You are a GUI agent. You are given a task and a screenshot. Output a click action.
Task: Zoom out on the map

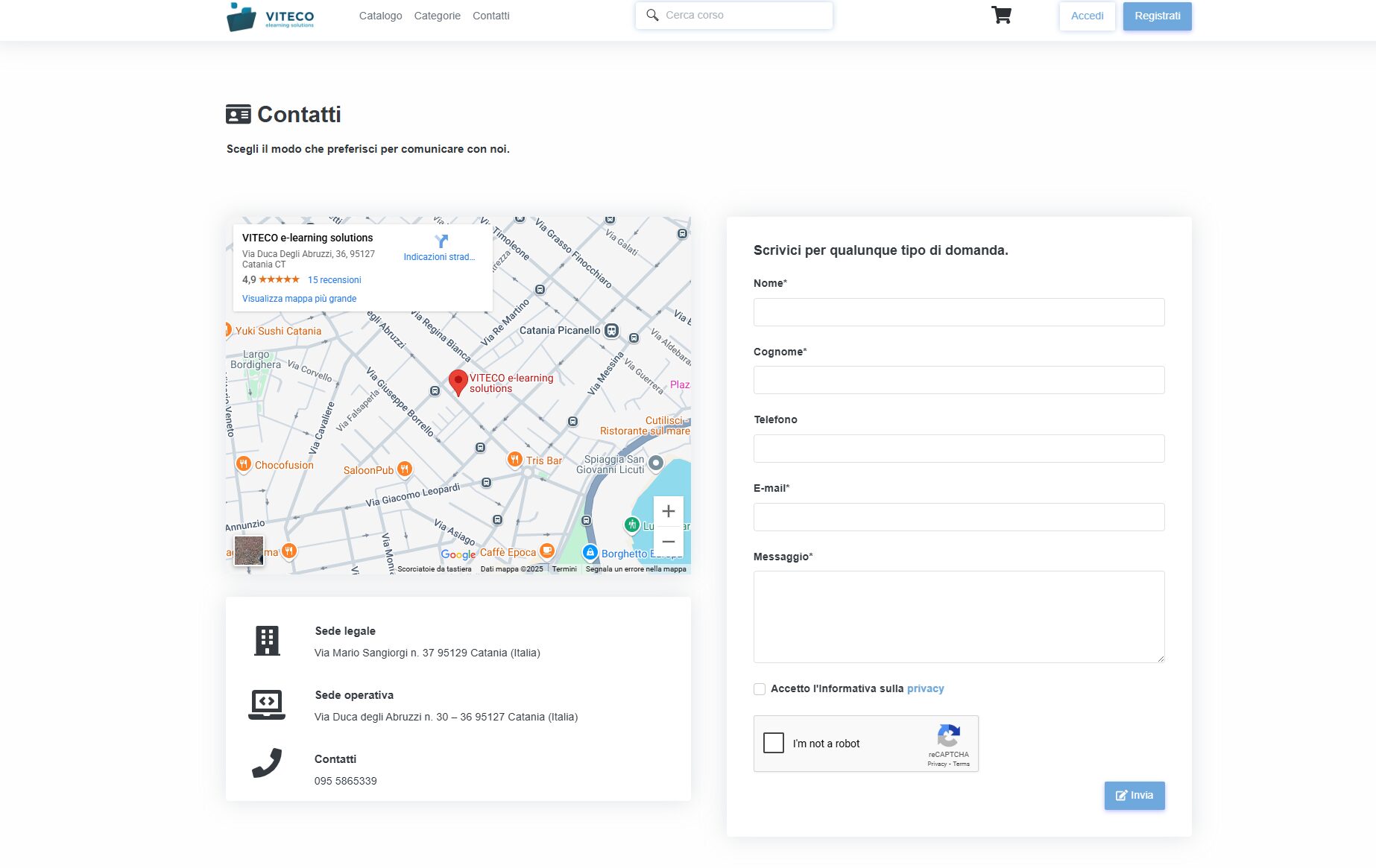coord(668,542)
